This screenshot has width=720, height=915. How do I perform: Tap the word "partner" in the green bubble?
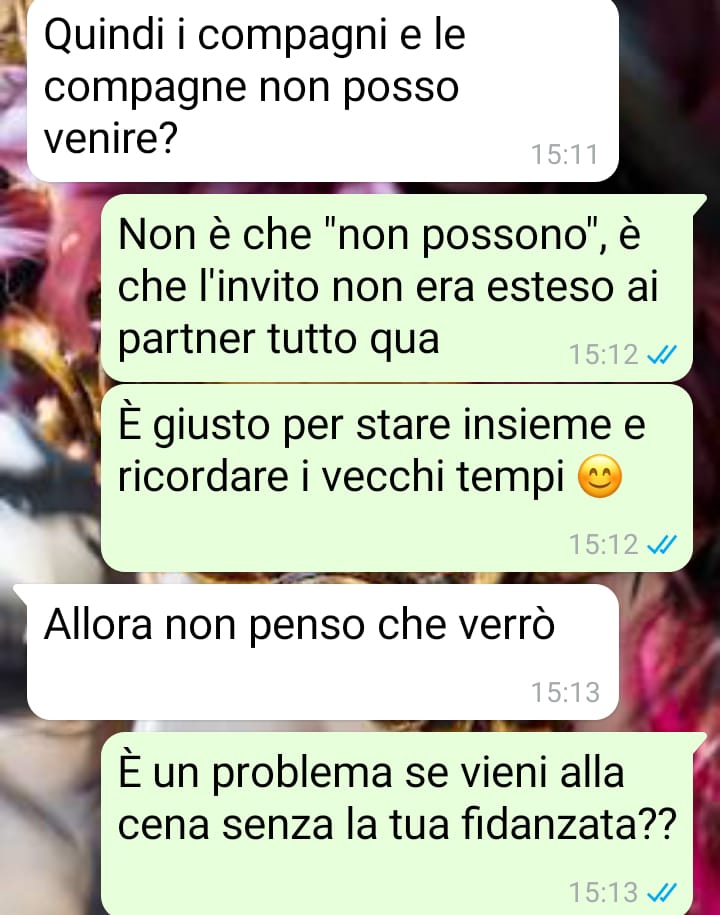[187, 341]
